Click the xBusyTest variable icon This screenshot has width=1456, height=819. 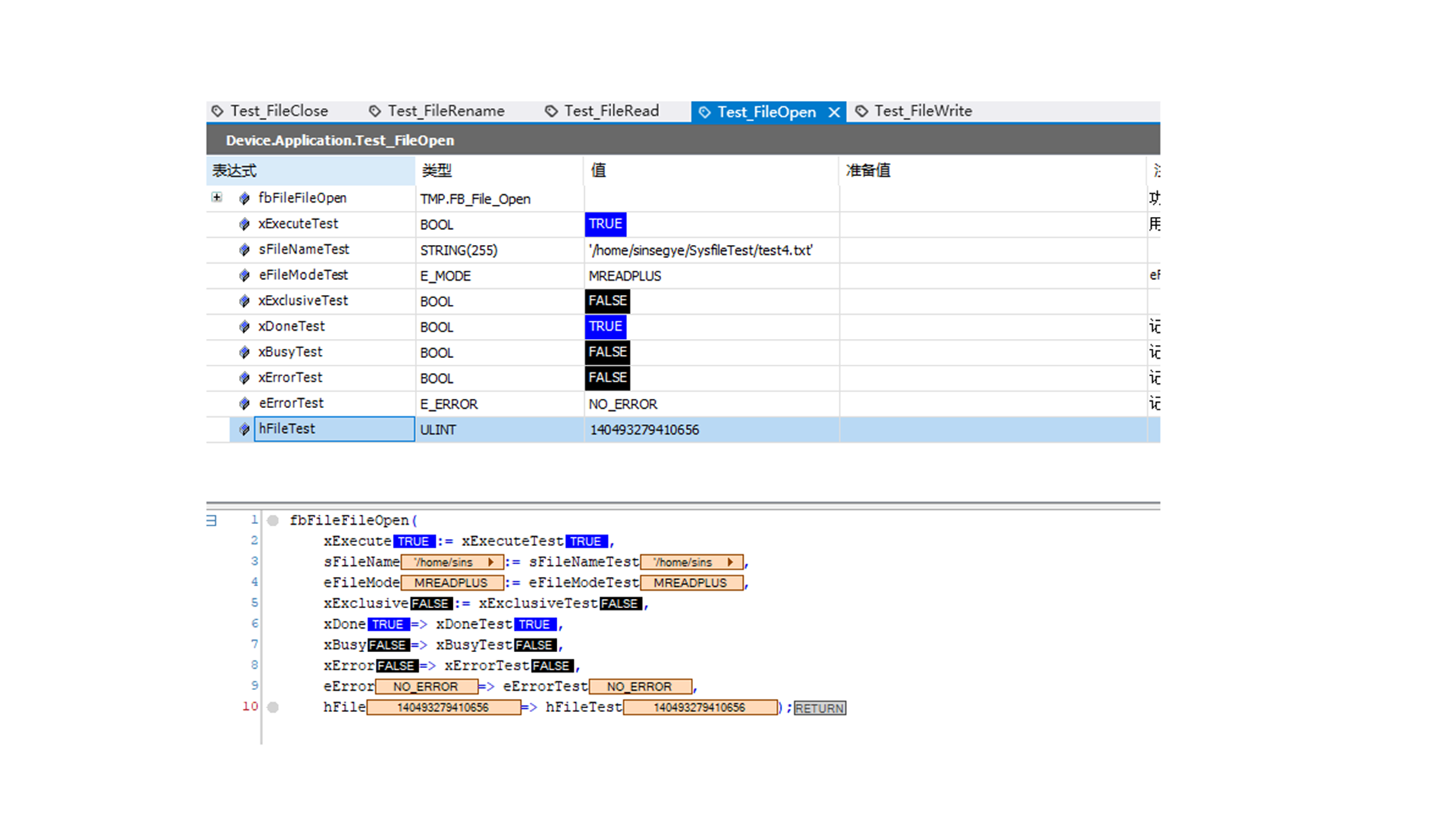tap(244, 353)
